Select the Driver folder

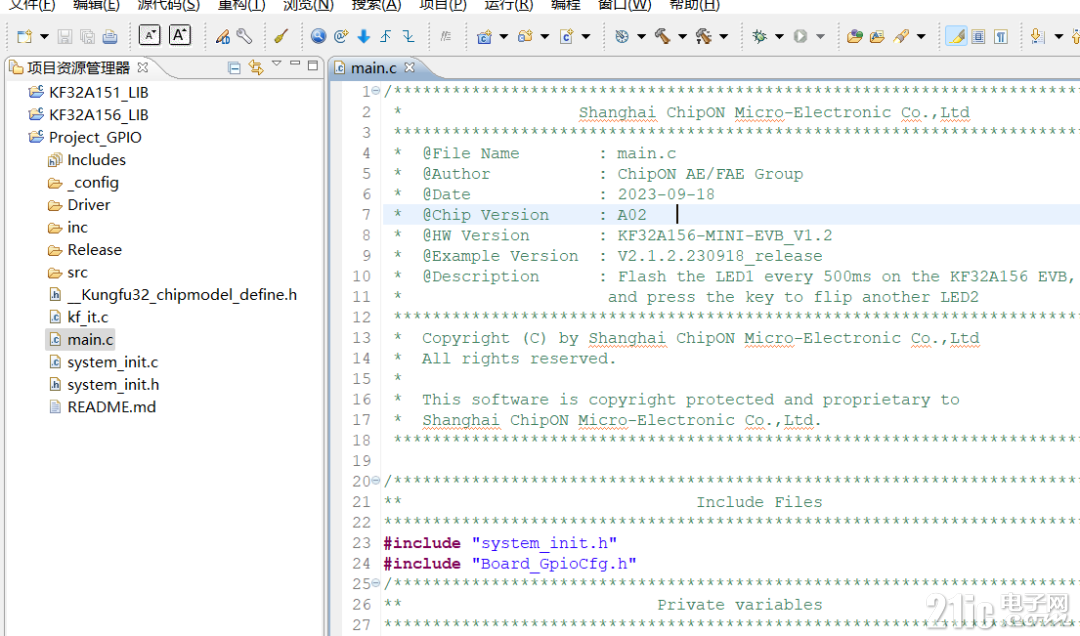click(x=89, y=205)
